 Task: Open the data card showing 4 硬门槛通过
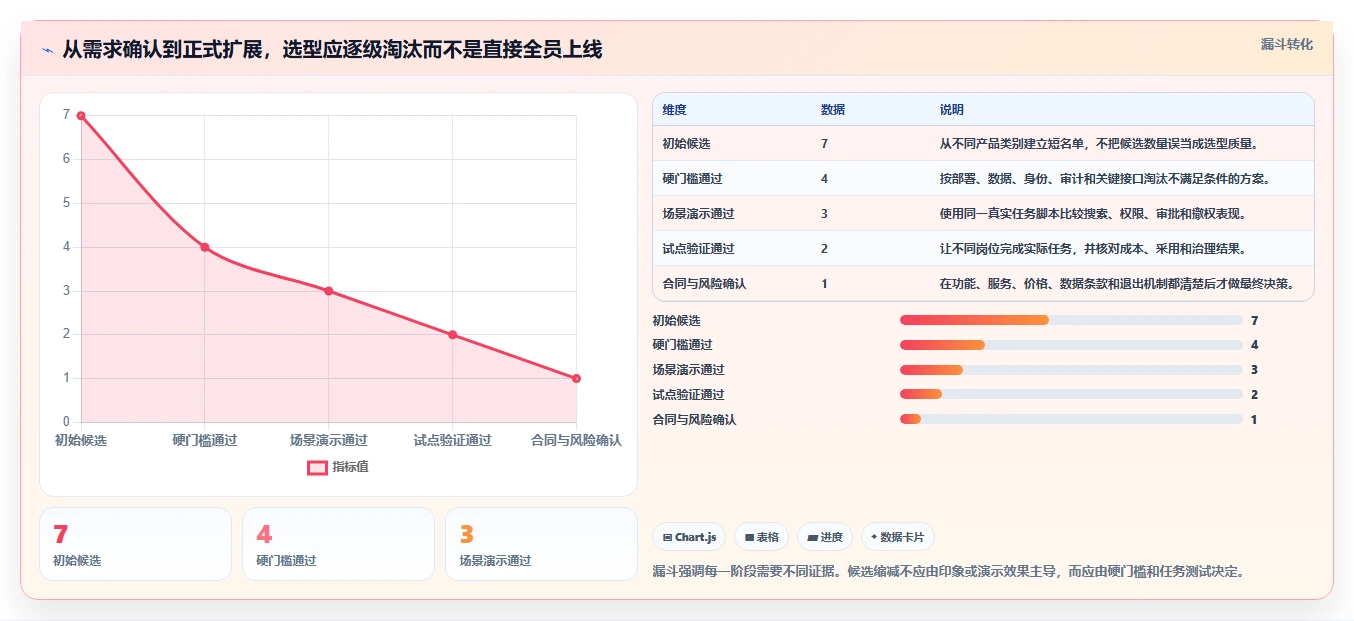pos(338,544)
